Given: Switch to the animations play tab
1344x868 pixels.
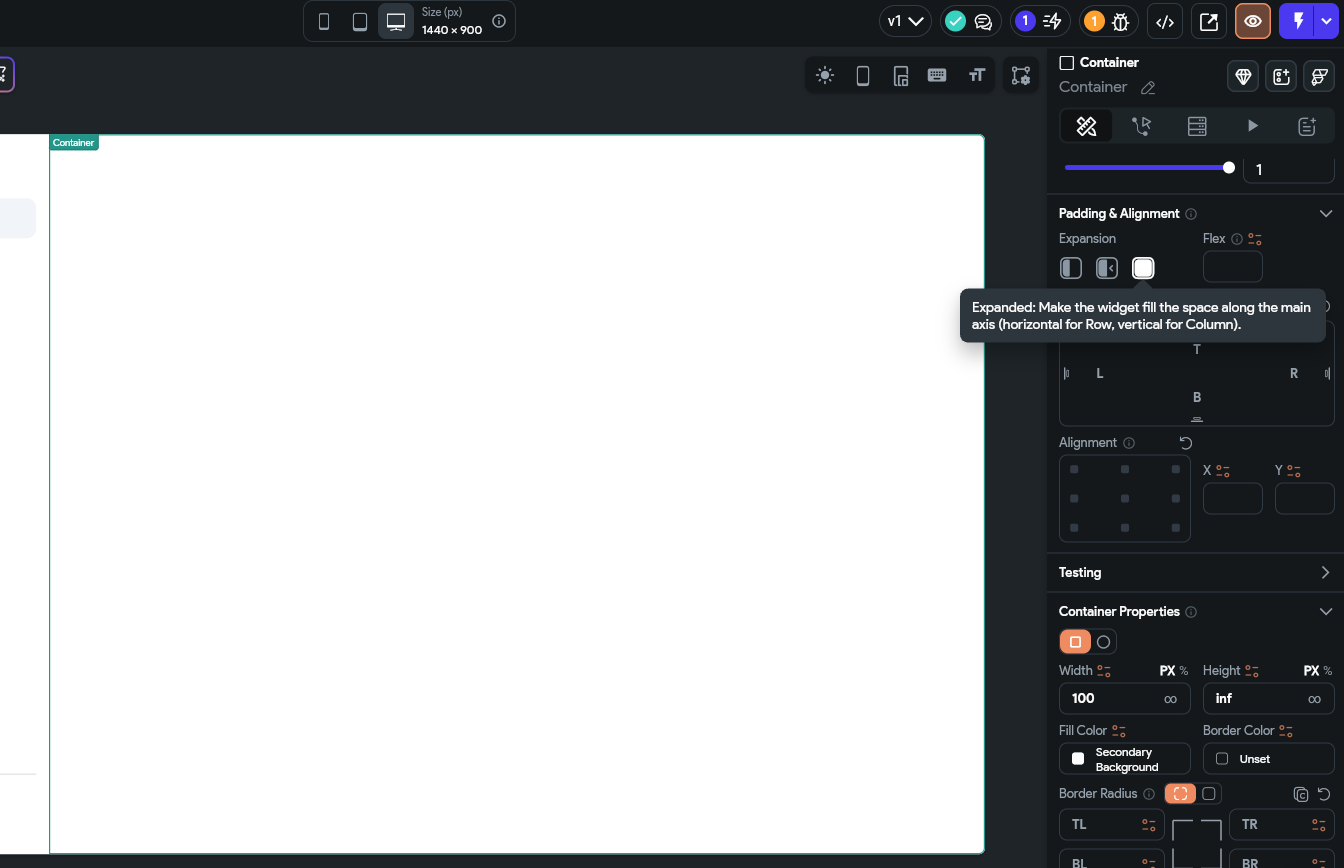Looking at the screenshot, I should (x=1252, y=126).
